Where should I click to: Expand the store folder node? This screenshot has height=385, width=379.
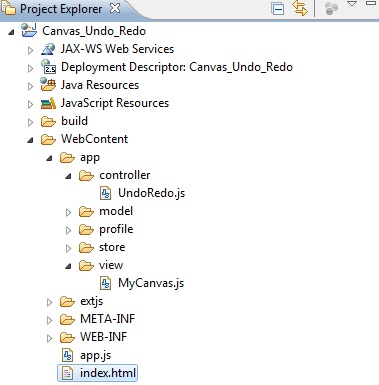click(x=68, y=248)
